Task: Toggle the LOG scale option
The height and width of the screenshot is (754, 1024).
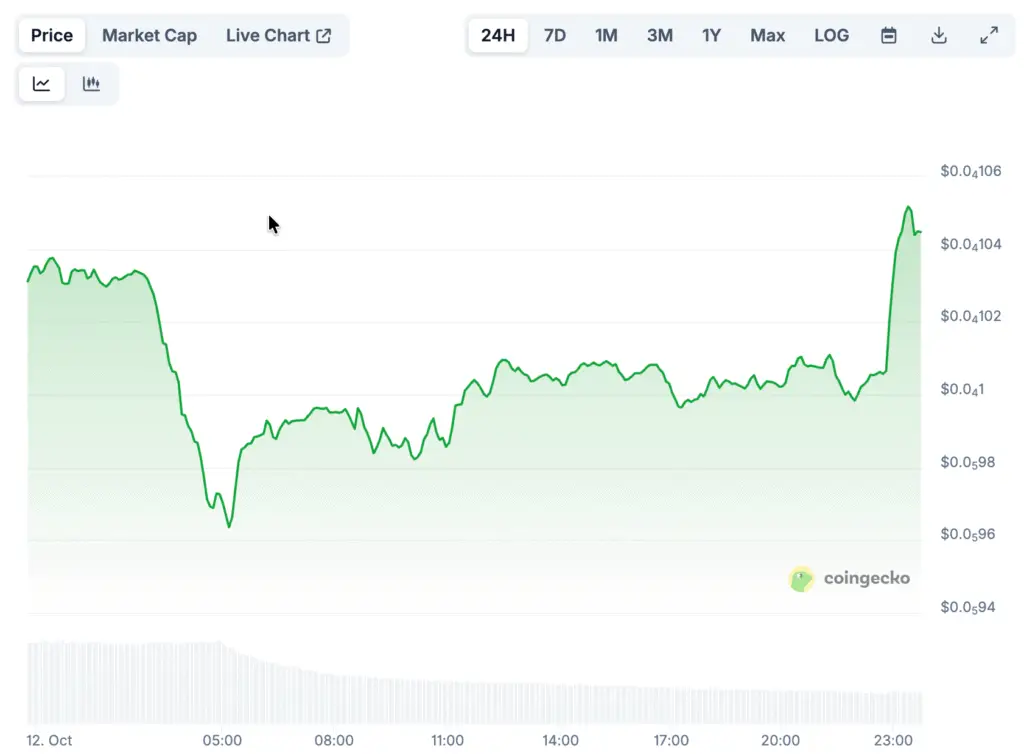Action: pos(831,36)
